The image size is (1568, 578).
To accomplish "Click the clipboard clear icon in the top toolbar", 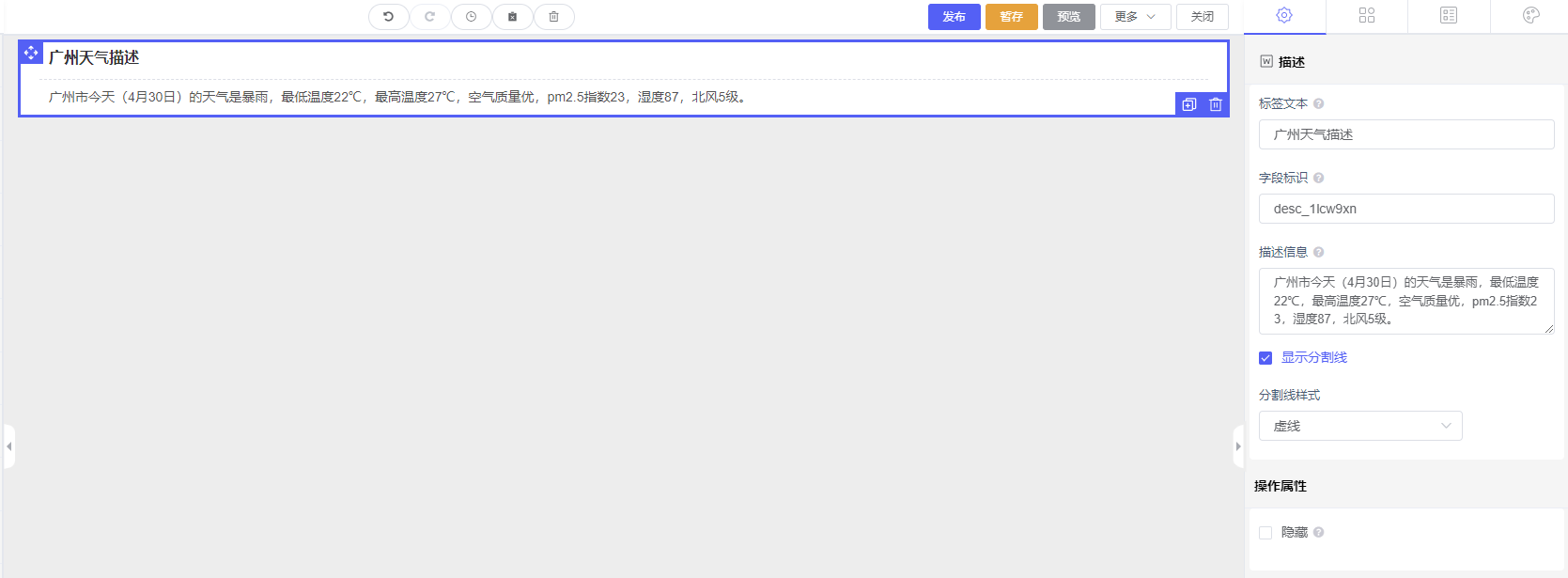I will (x=512, y=17).
